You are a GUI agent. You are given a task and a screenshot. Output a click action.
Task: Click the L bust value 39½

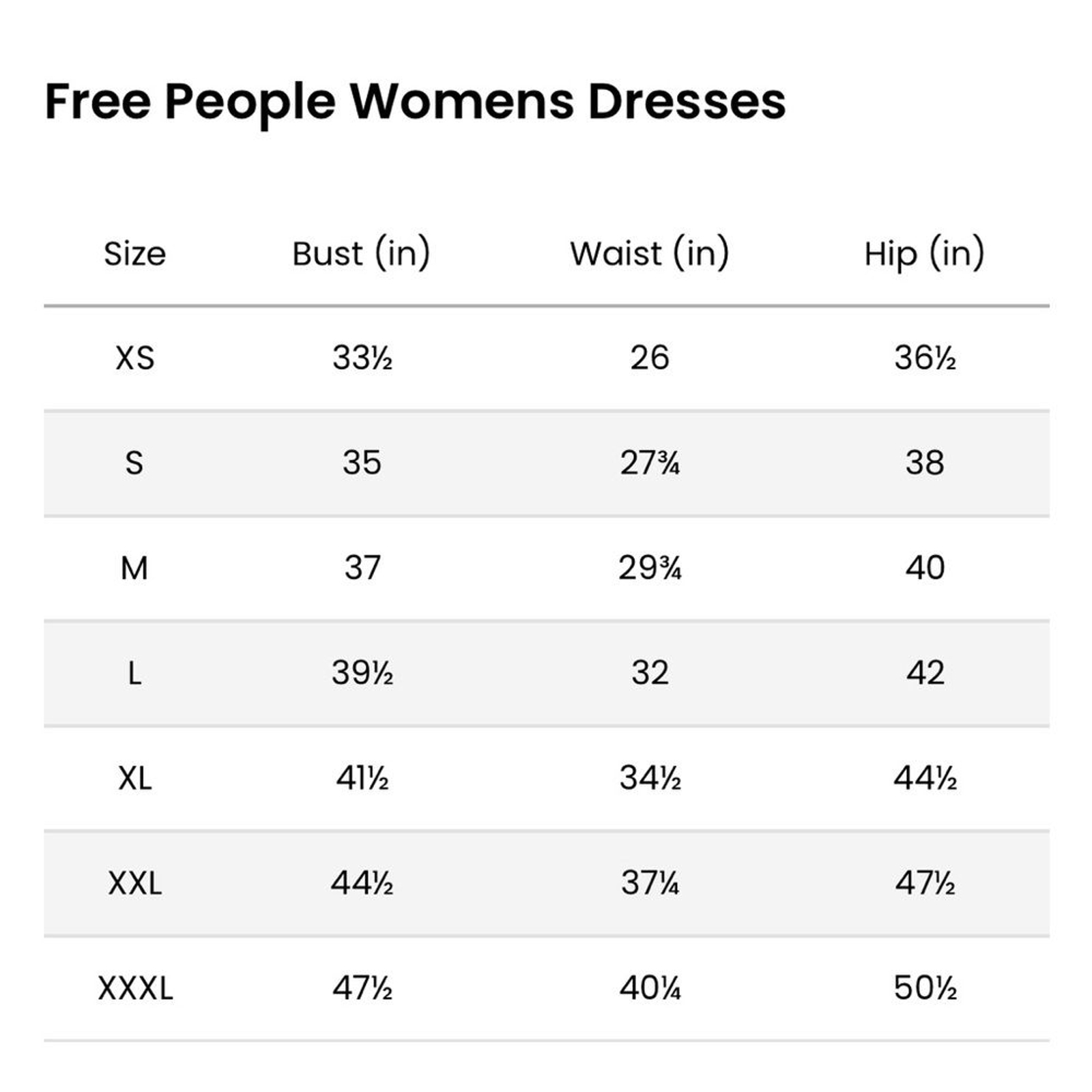362,674
